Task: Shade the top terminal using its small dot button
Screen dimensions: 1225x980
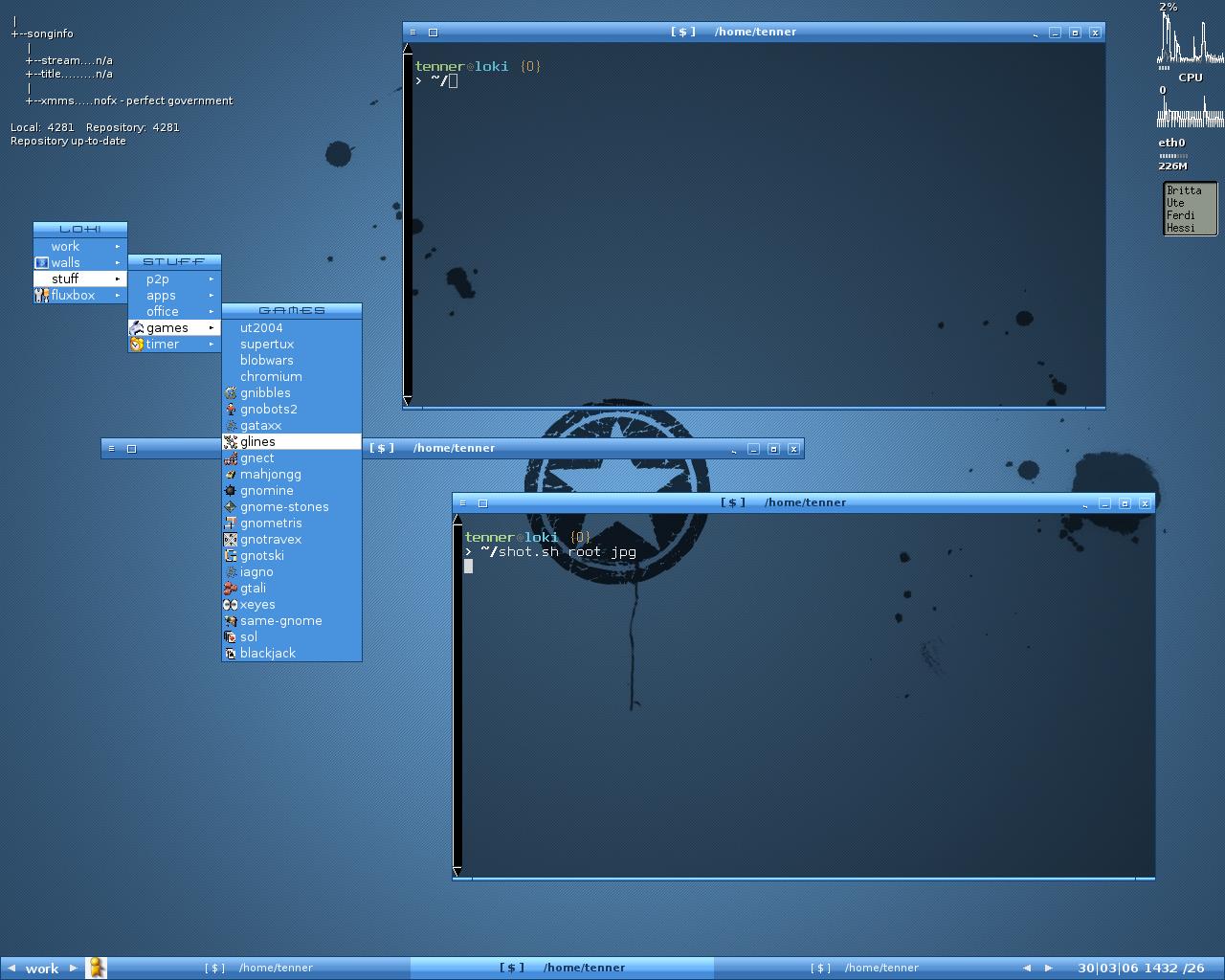Action: pyautogui.click(x=1036, y=33)
